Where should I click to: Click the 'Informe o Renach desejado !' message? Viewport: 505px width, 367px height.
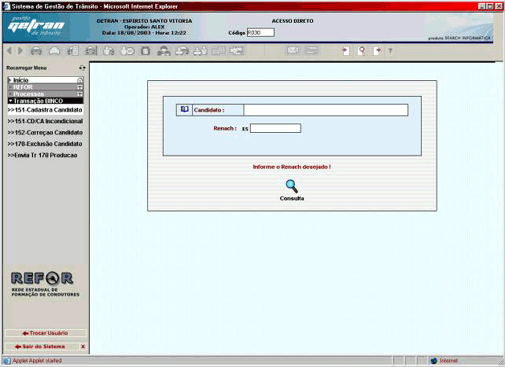click(x=292, y=167)
